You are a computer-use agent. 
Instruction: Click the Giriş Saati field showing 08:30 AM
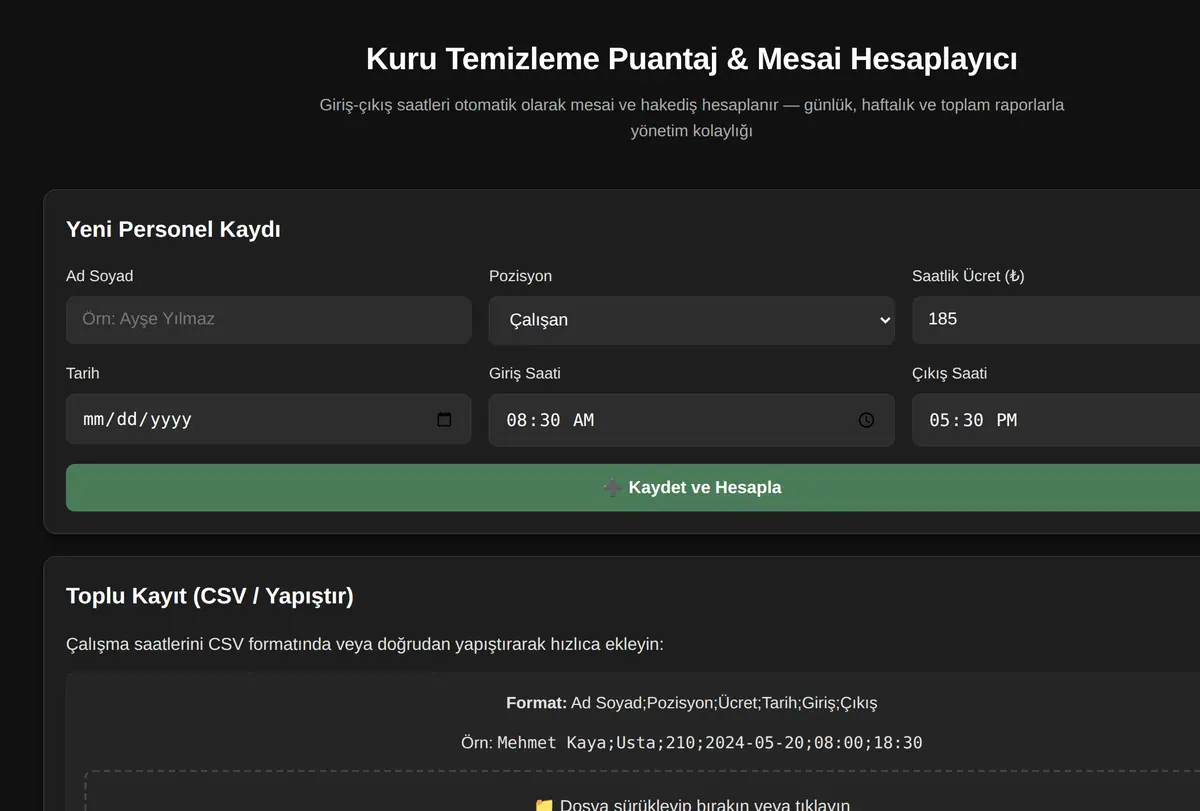point(691,420)
